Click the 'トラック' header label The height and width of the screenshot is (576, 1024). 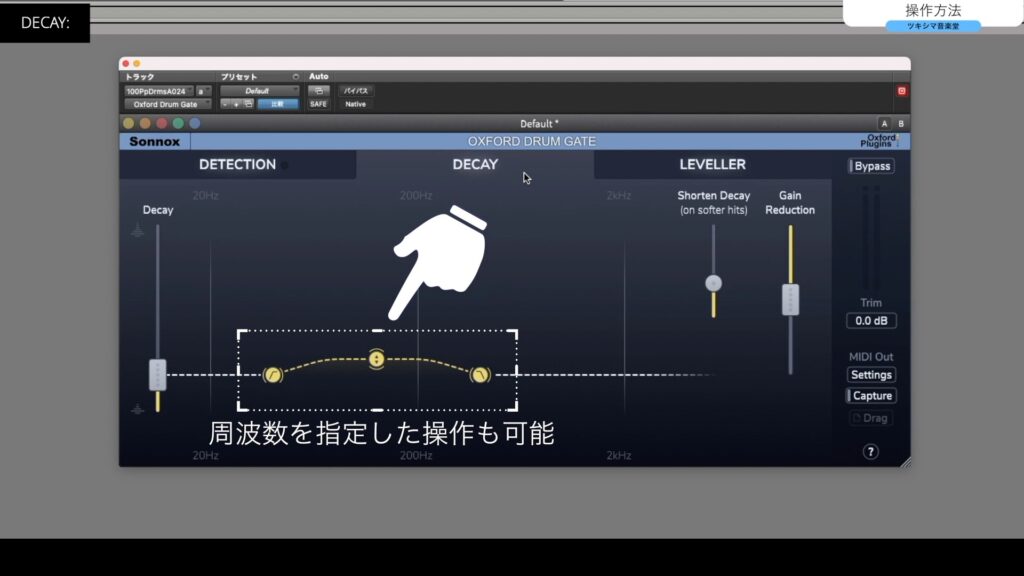[140, 77]
